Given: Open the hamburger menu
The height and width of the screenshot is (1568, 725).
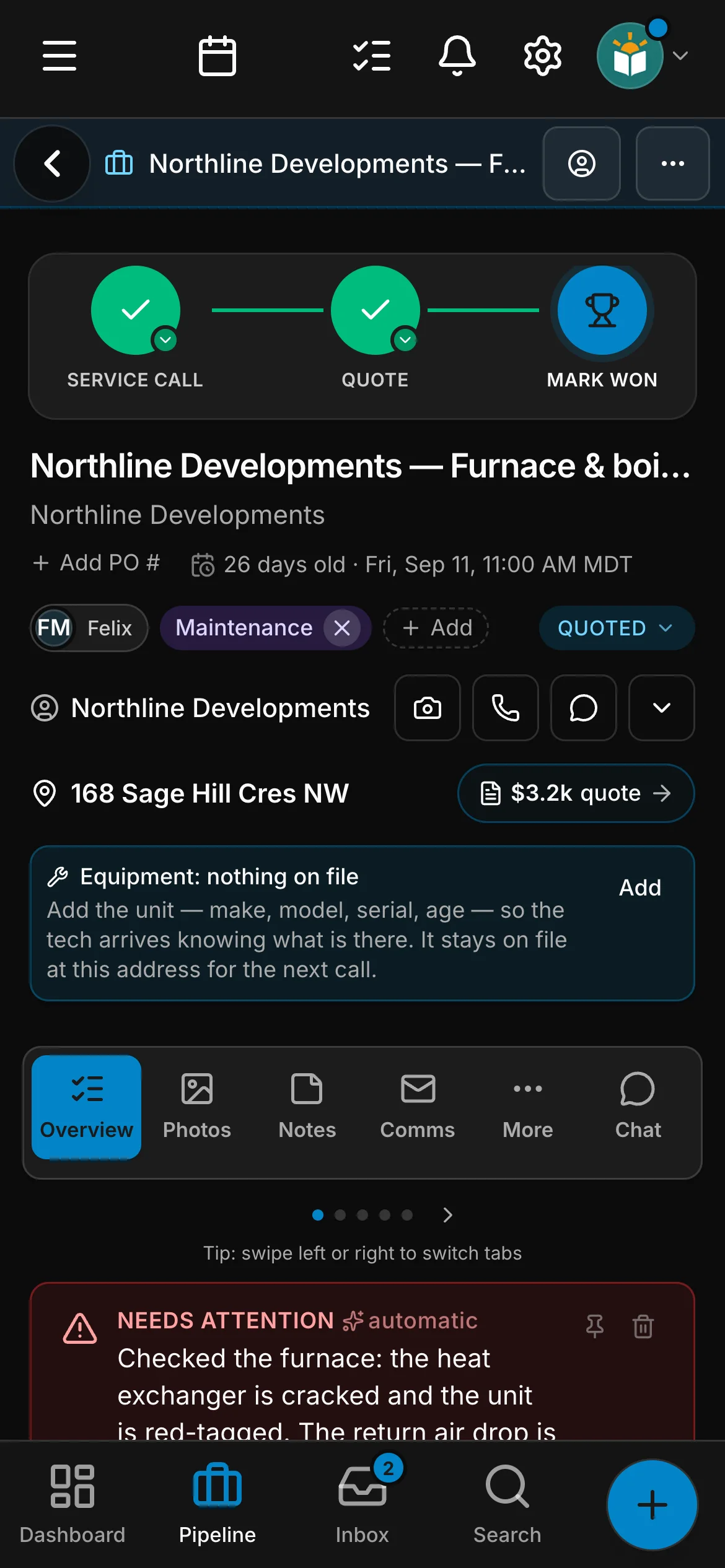Looking at the screenshot, I should [x=59, y=56].
